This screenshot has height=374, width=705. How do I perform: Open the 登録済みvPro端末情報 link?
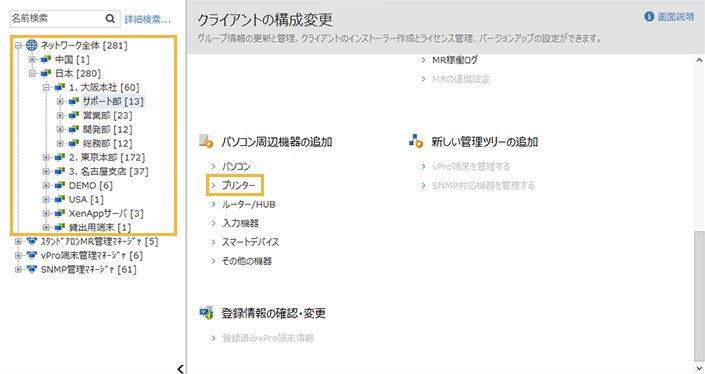(x=268, y=338)
